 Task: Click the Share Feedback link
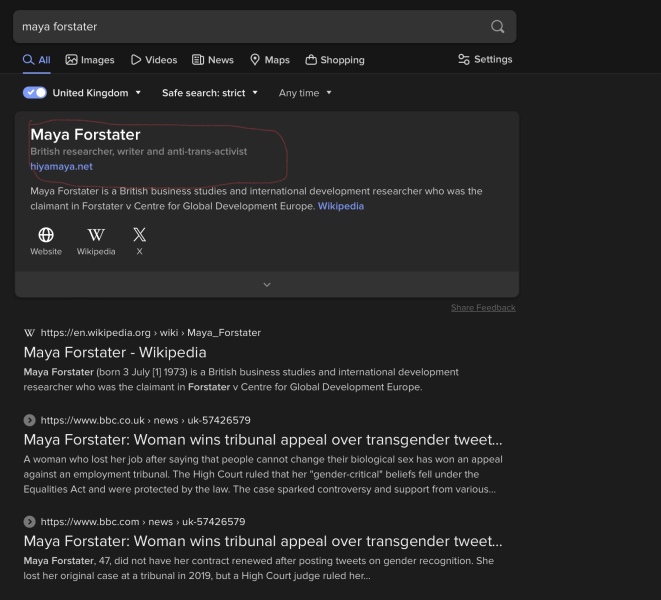click(483, 308)
